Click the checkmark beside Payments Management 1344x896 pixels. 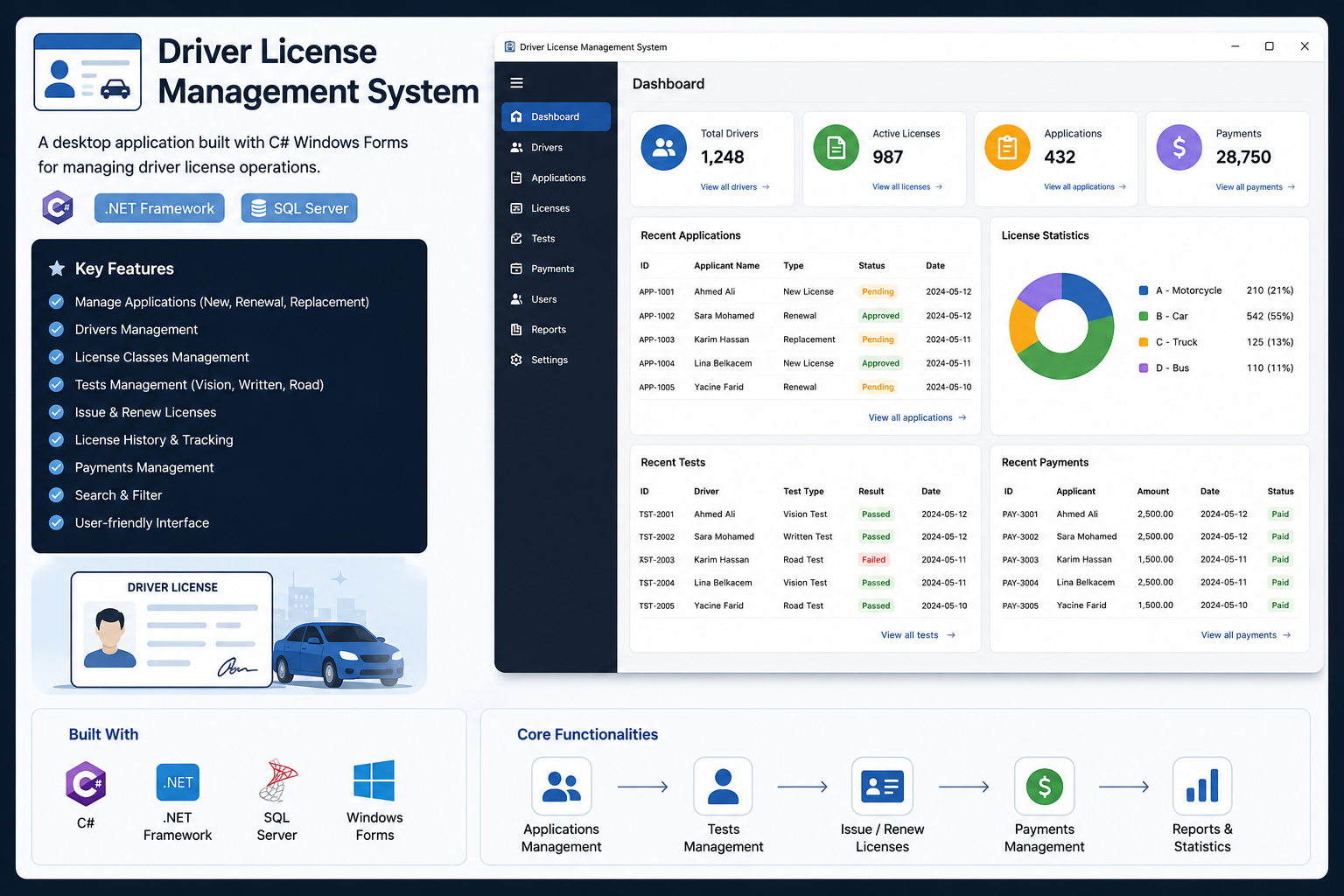pos(56,467)
